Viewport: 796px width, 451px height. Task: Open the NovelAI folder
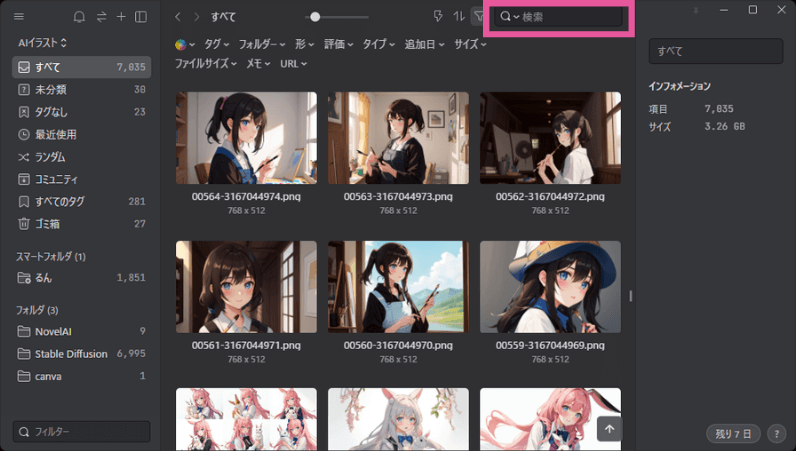81,332
